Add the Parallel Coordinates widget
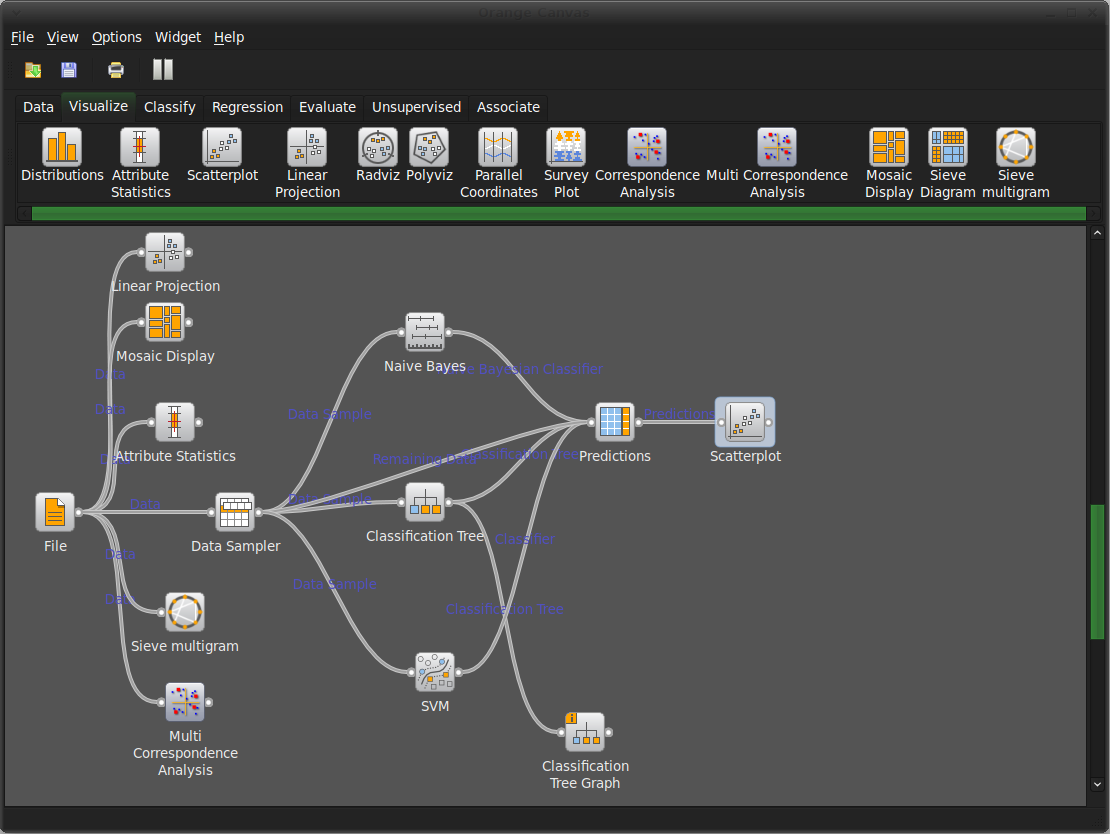1110x834 pixels. pyautogui.click(x=498, y=148)
